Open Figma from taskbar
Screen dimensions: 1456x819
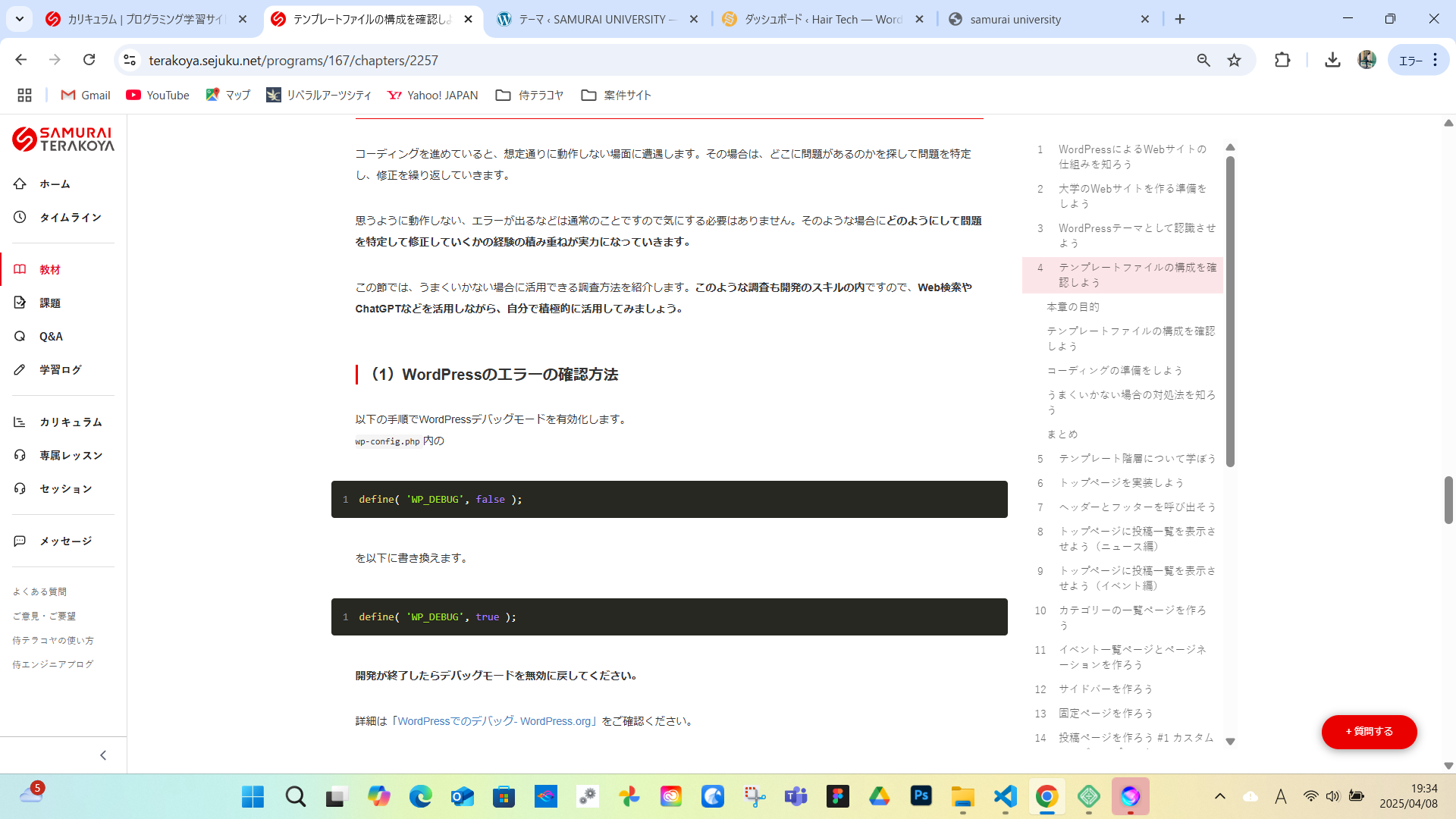(x=837, y=796)
